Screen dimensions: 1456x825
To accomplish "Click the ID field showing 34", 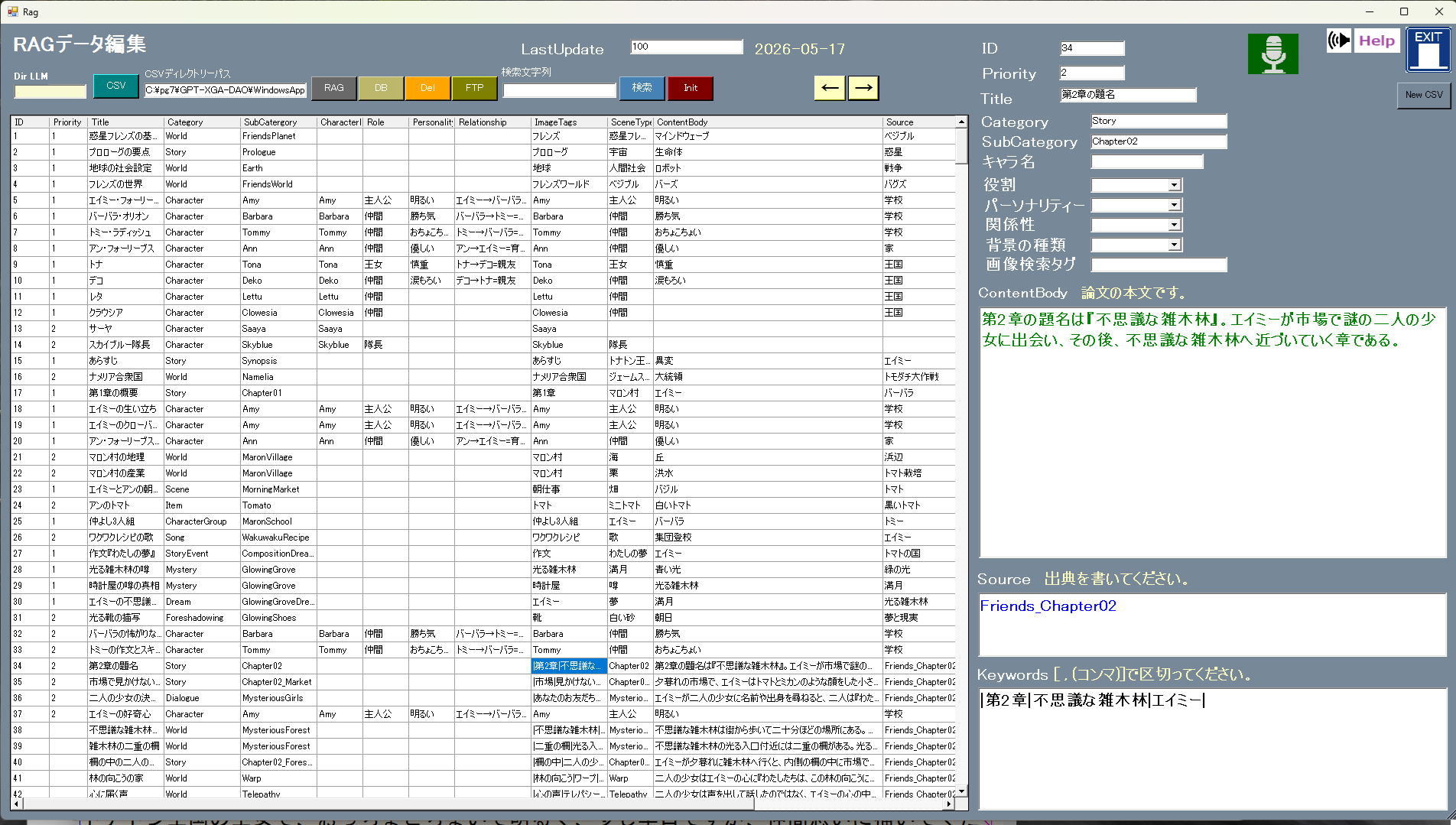I will click(1092, 48).
